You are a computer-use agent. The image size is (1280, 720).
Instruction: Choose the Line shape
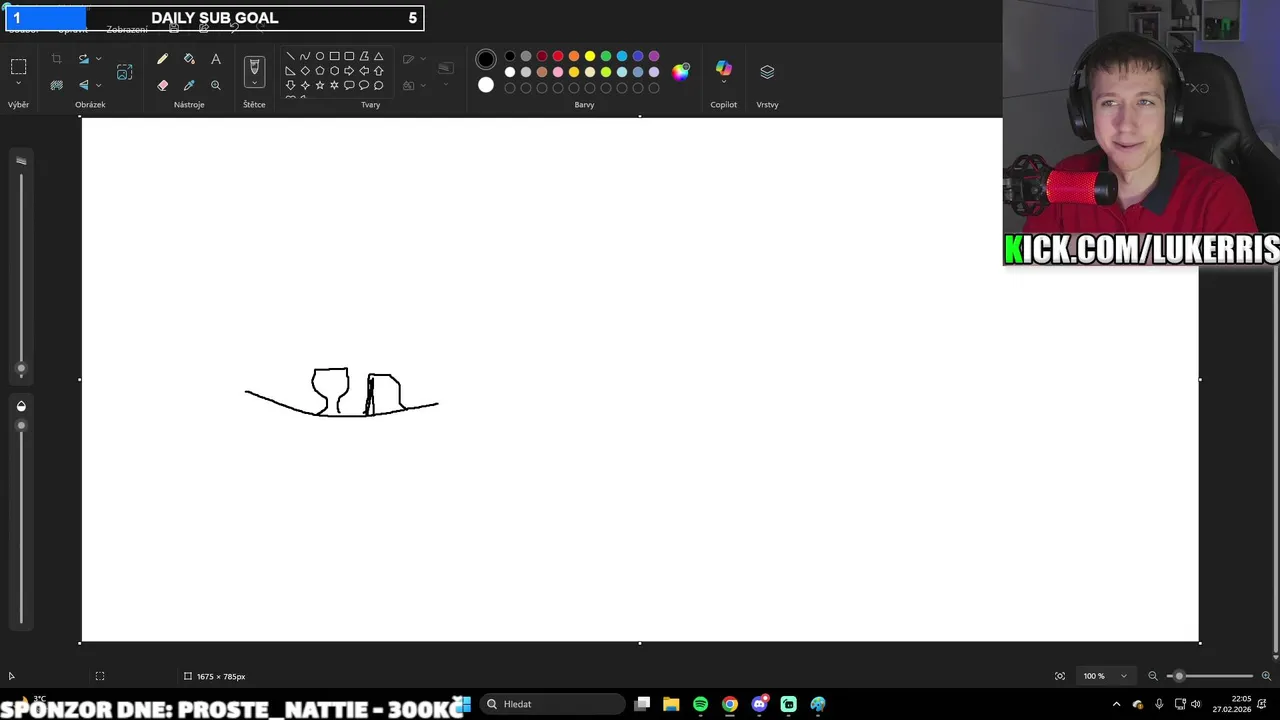[290, 56]
